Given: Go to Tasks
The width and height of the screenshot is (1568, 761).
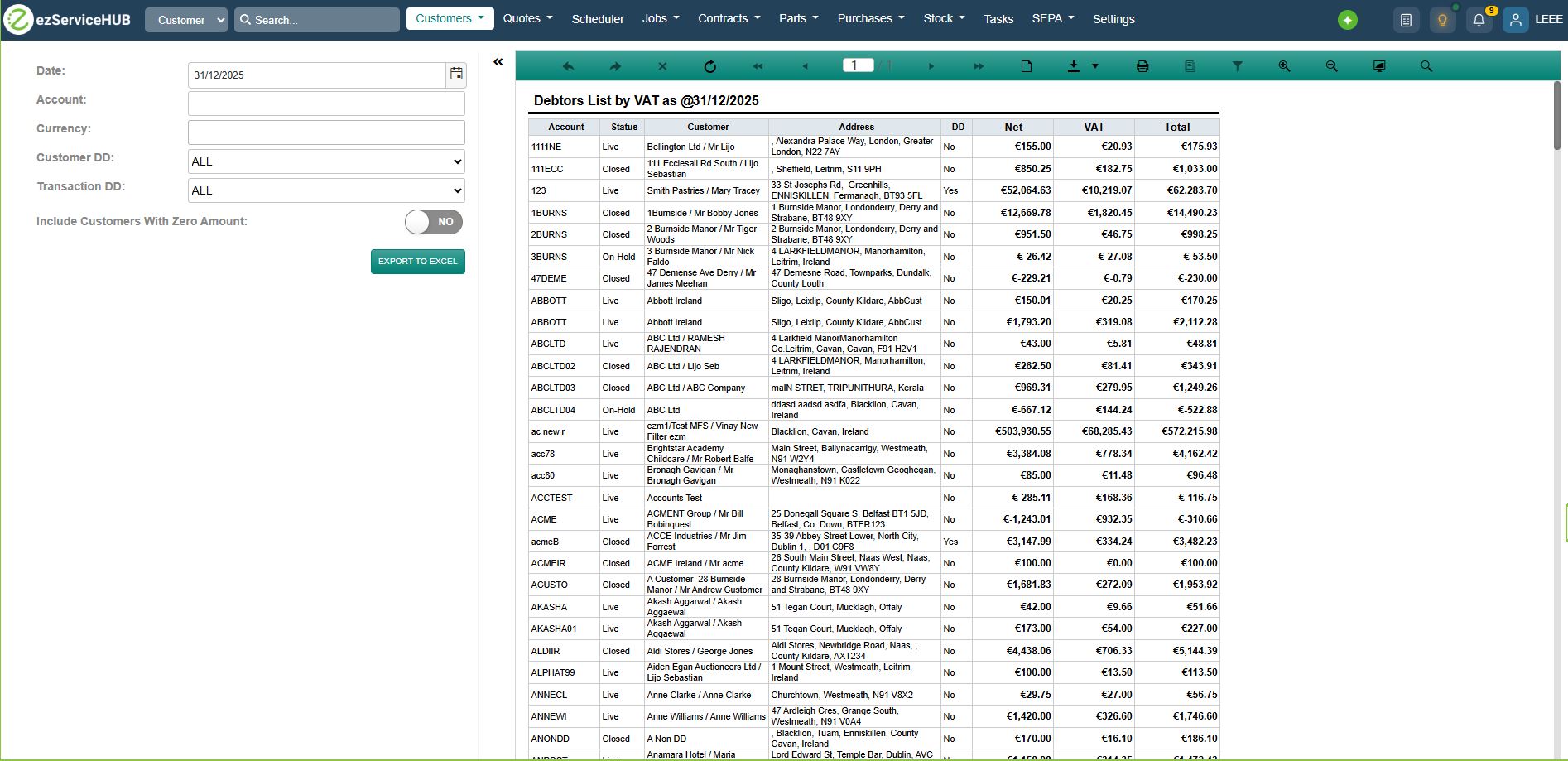Looking at the screenshot, I should (998, 19).
